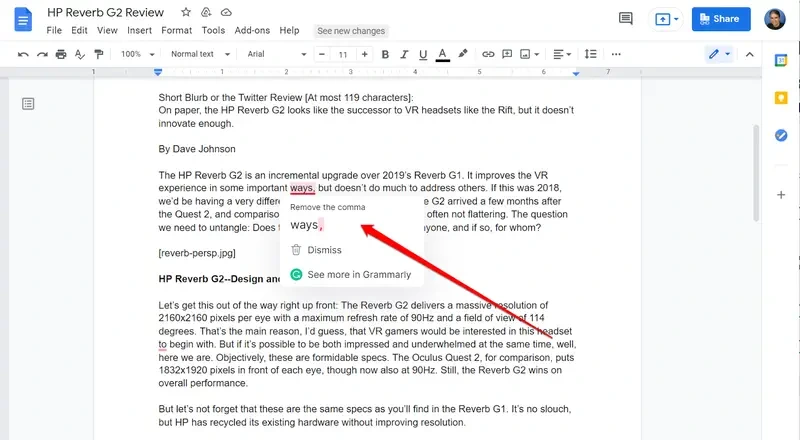Open Google Tasks side panel icon
Screen dimensions: 800x440
click(x=781, y=135)
